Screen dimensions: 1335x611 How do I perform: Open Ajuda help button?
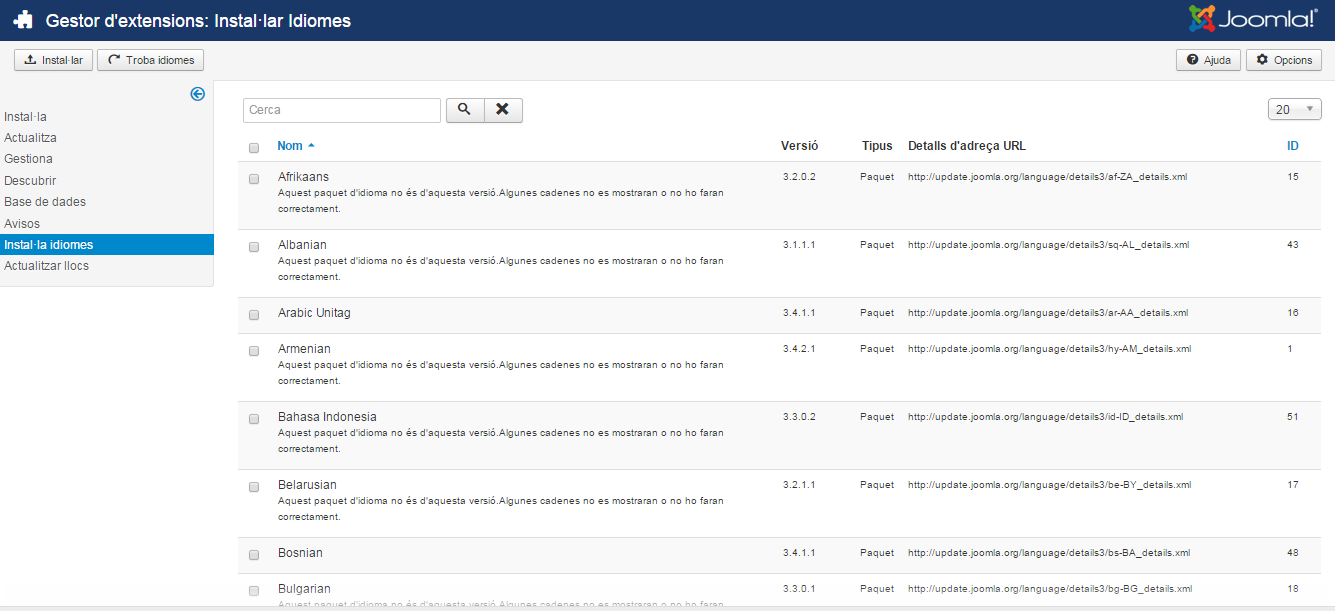(x=1208, y=60)
